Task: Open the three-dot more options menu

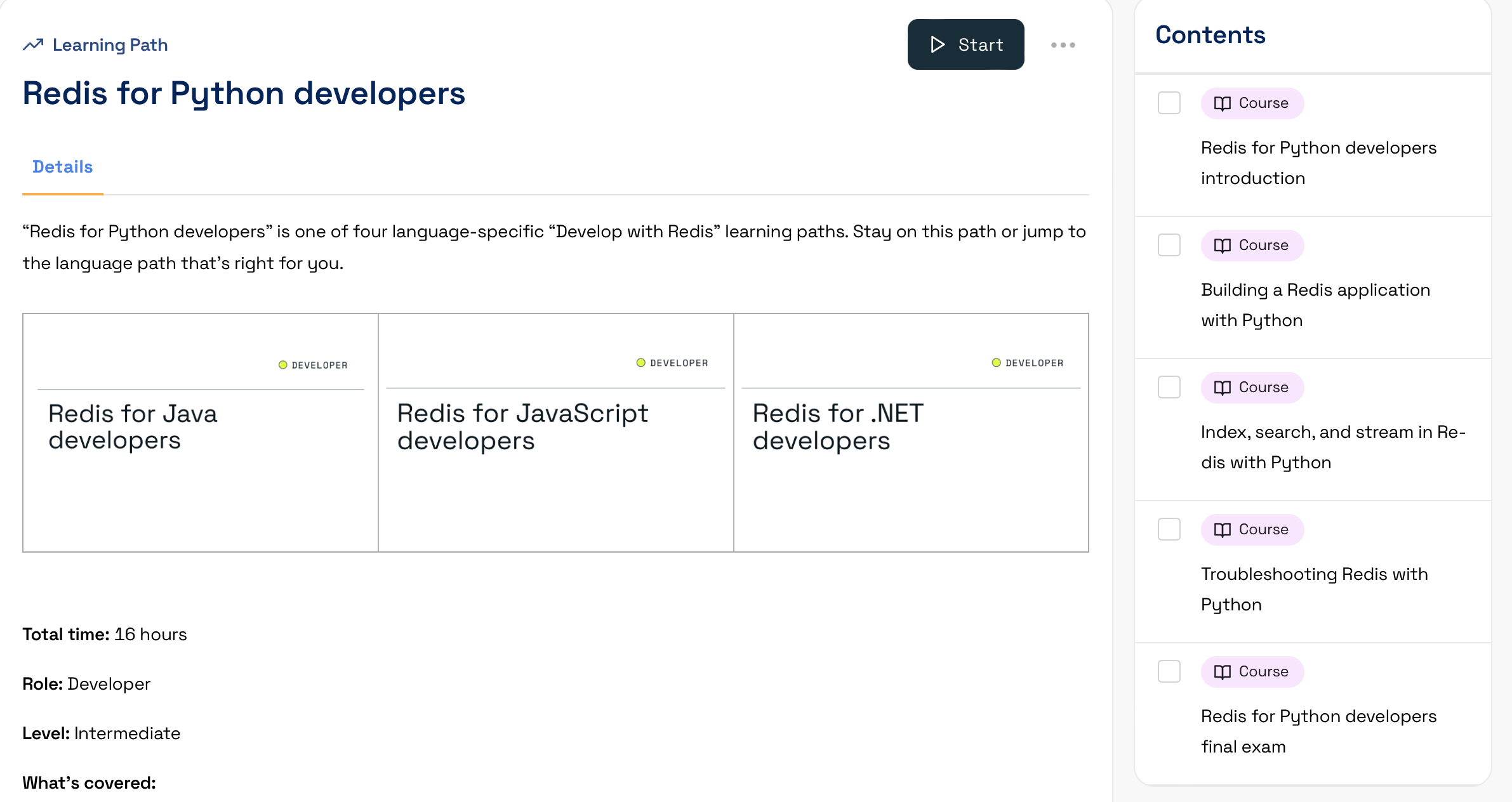Action: pos(1063,45)
